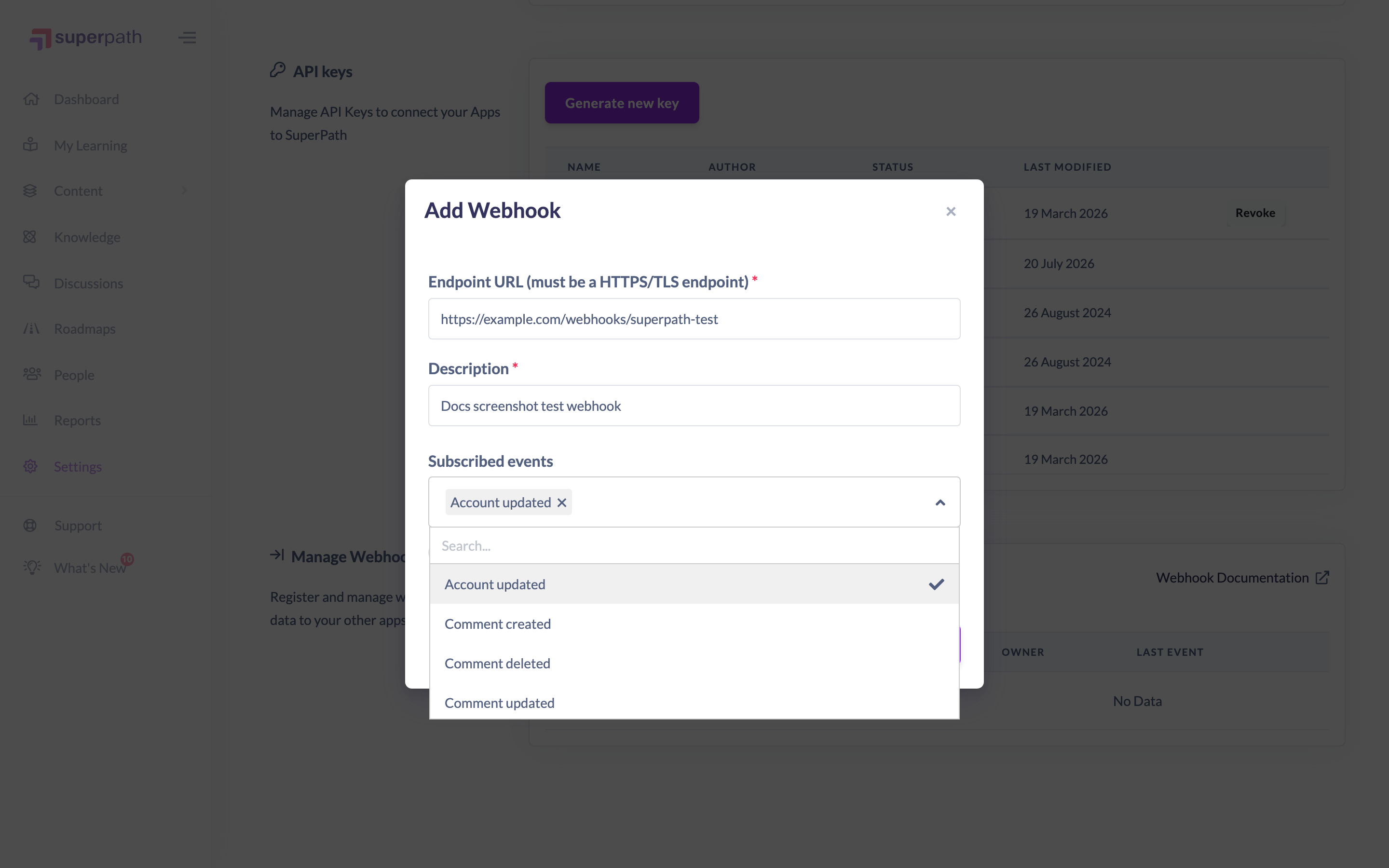This screenshot has height=868, width=1389.
Task: Open Dashboard via the home icon
Action: tap(31, 99)
